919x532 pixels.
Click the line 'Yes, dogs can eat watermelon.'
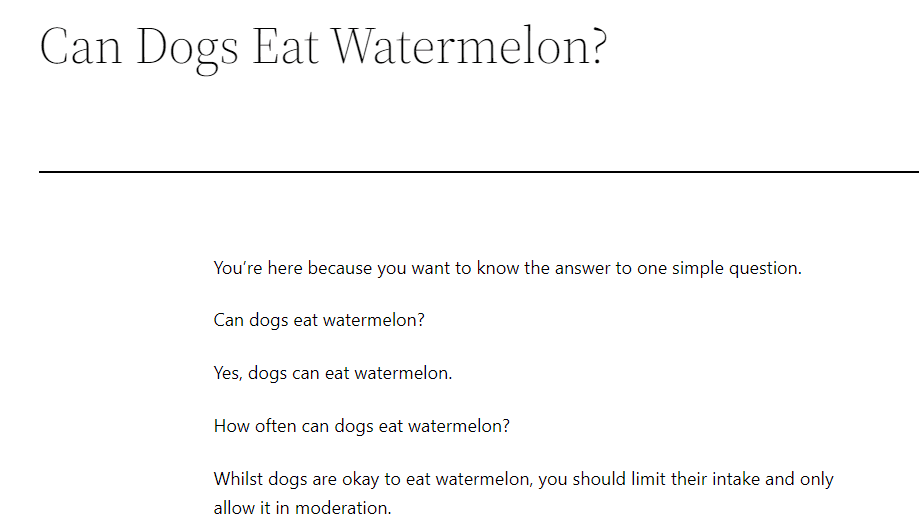pyautogui.click(x=333, y=373)
